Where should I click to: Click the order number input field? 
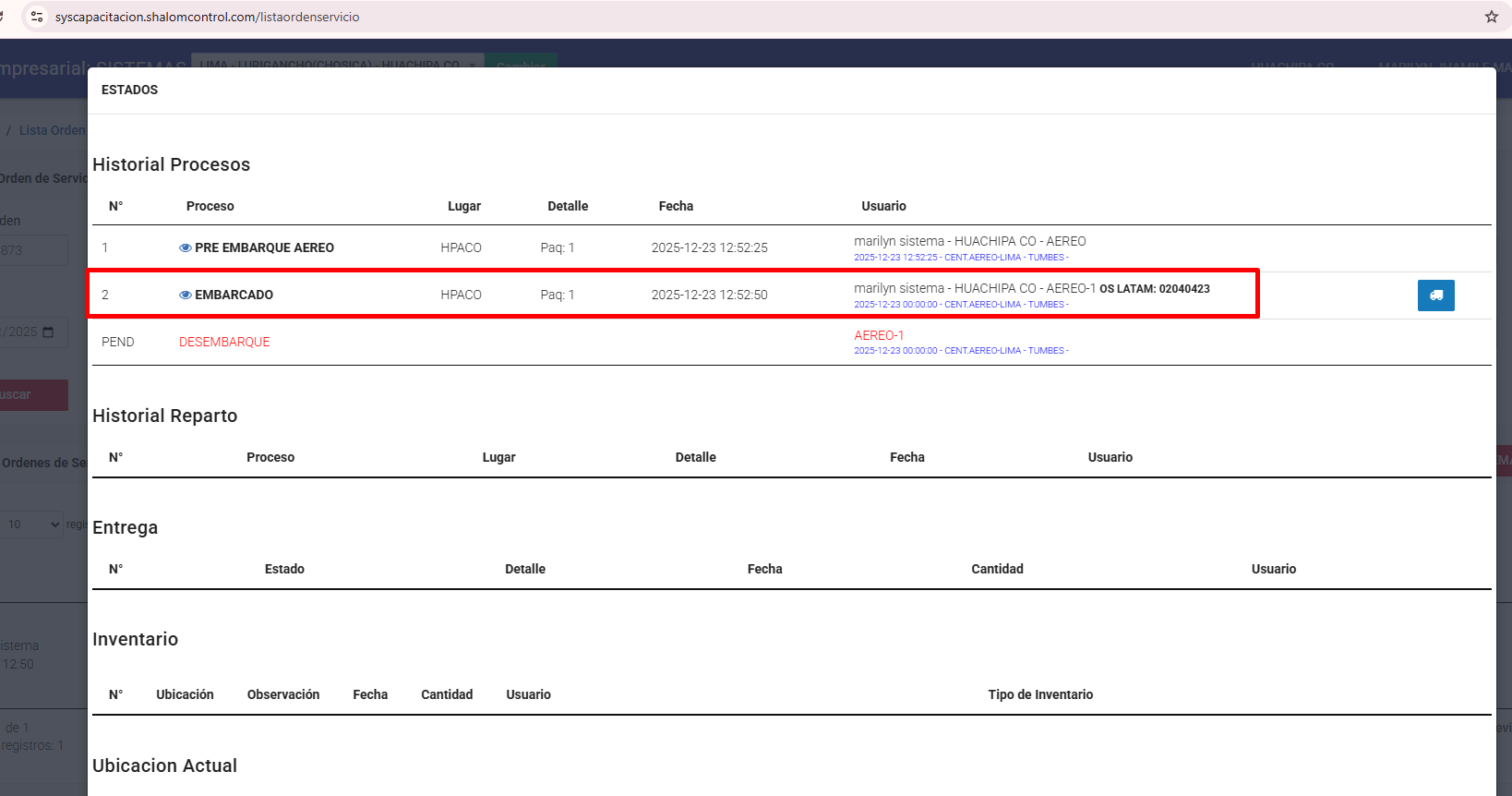33,250
